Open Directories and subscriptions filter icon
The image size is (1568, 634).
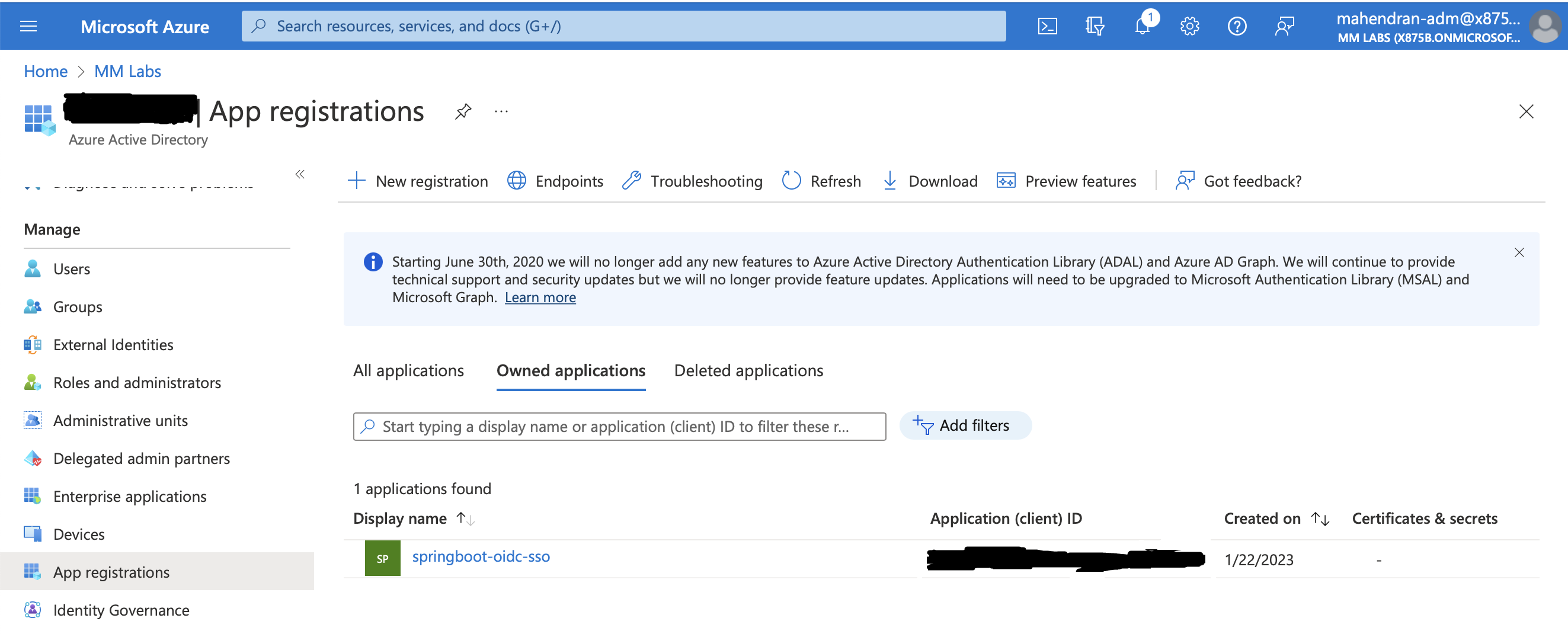point(1095,26)
